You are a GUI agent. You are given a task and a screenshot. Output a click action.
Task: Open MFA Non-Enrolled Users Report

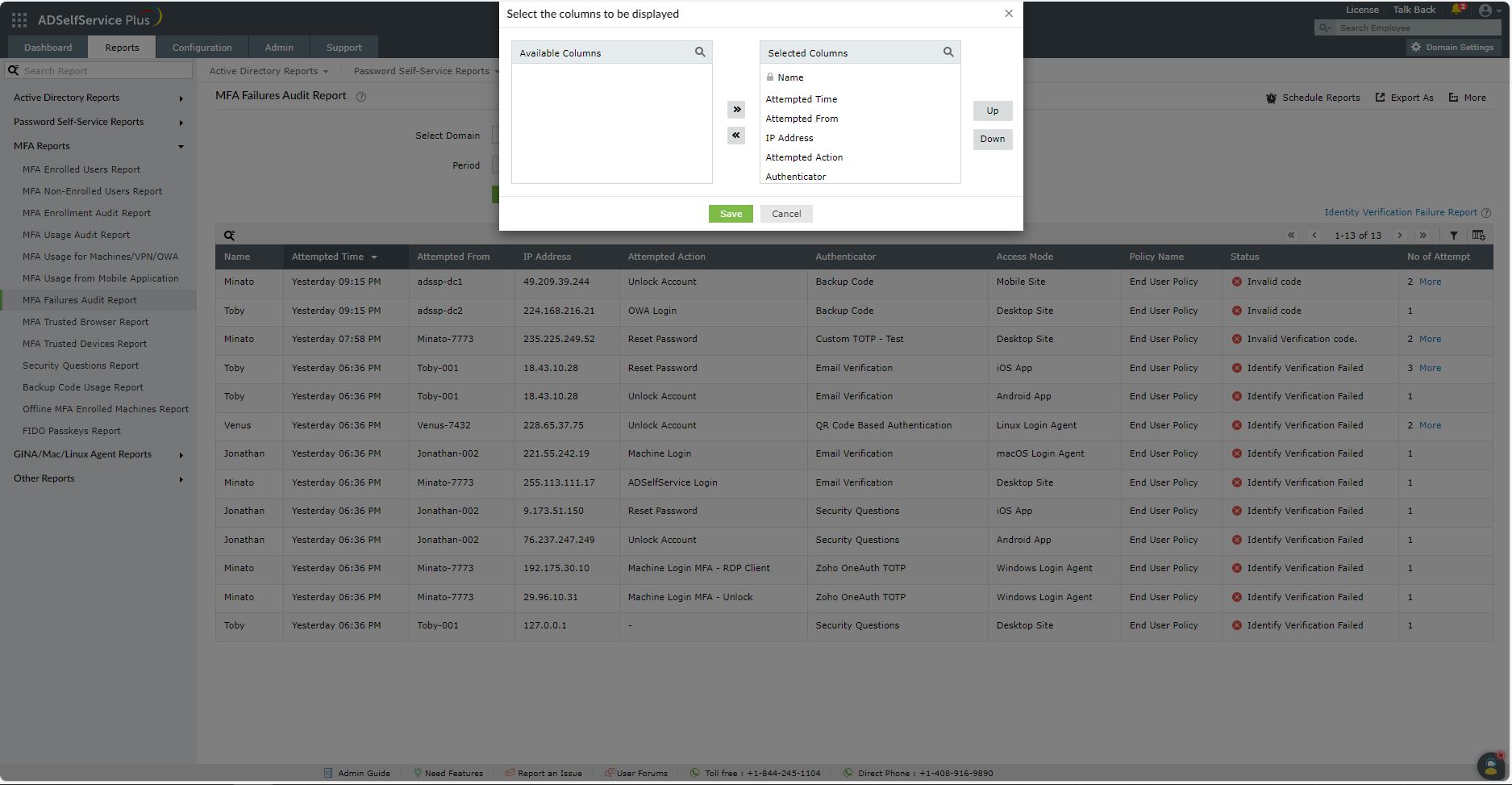point(92,191)
